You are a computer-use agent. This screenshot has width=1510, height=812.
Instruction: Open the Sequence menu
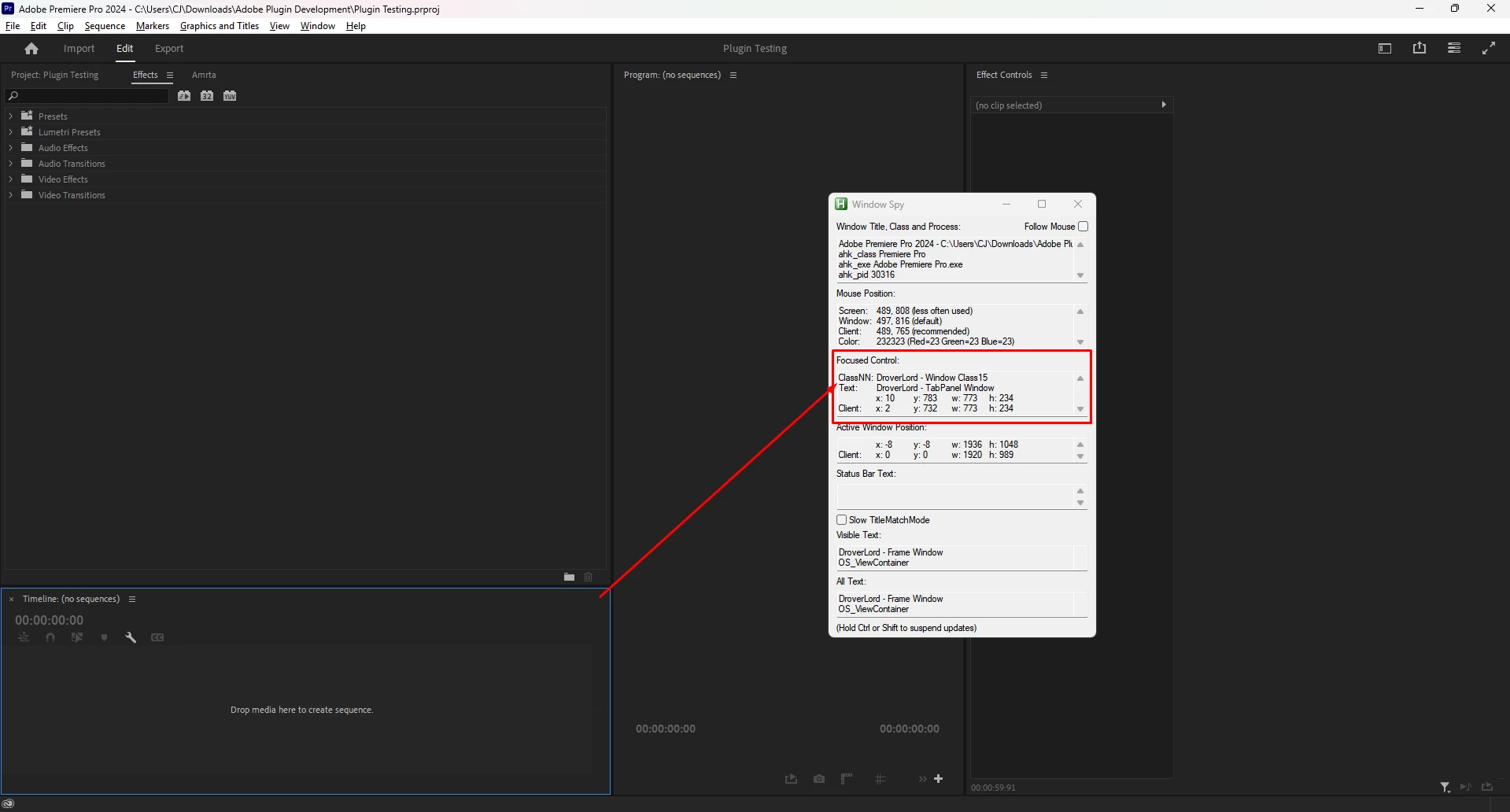(105, 26)
